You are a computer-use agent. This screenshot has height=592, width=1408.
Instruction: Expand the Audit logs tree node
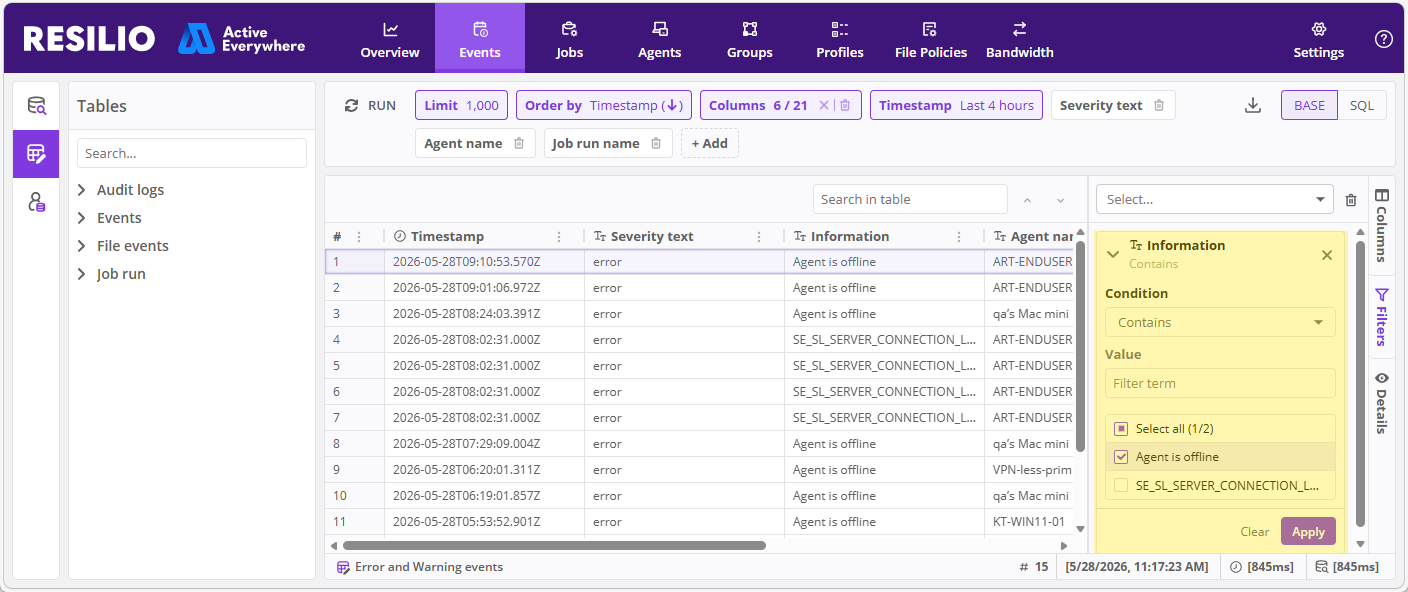coord(82,190)
